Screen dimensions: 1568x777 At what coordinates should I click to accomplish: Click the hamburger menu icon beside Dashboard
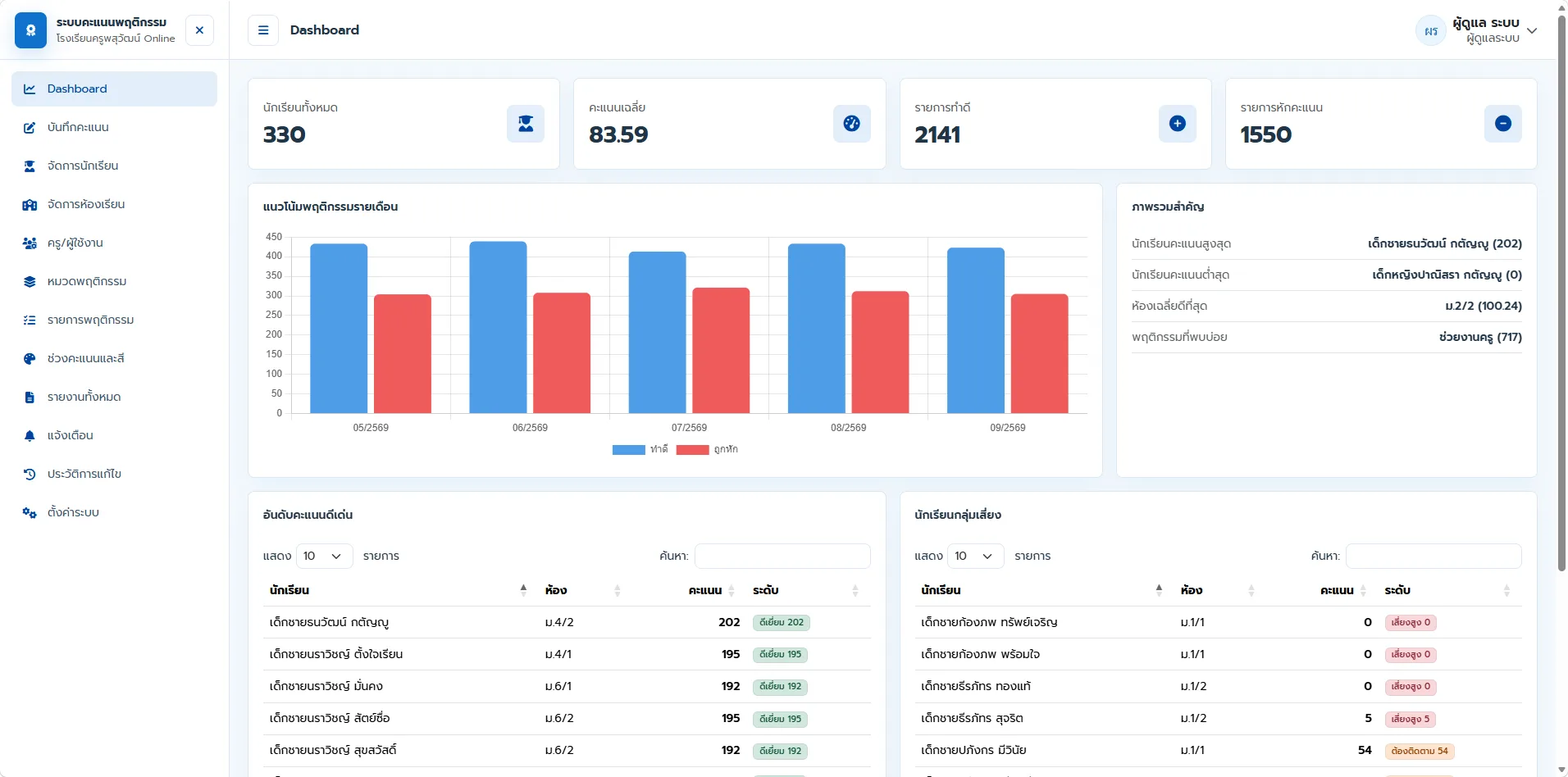(x=263, y=30)
